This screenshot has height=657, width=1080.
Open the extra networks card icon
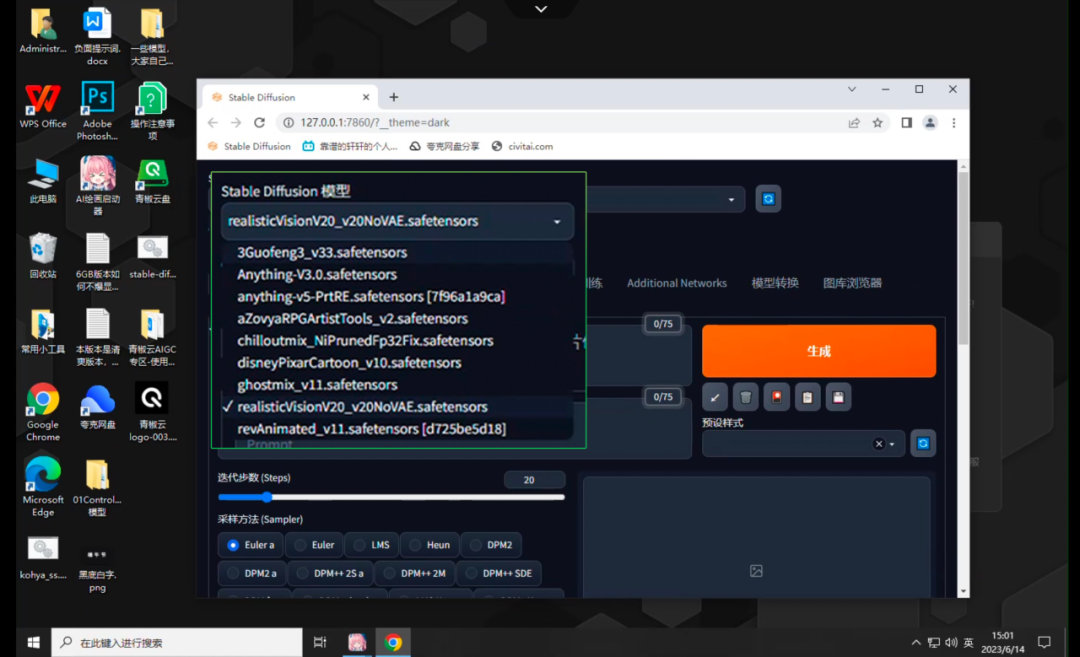776,397
